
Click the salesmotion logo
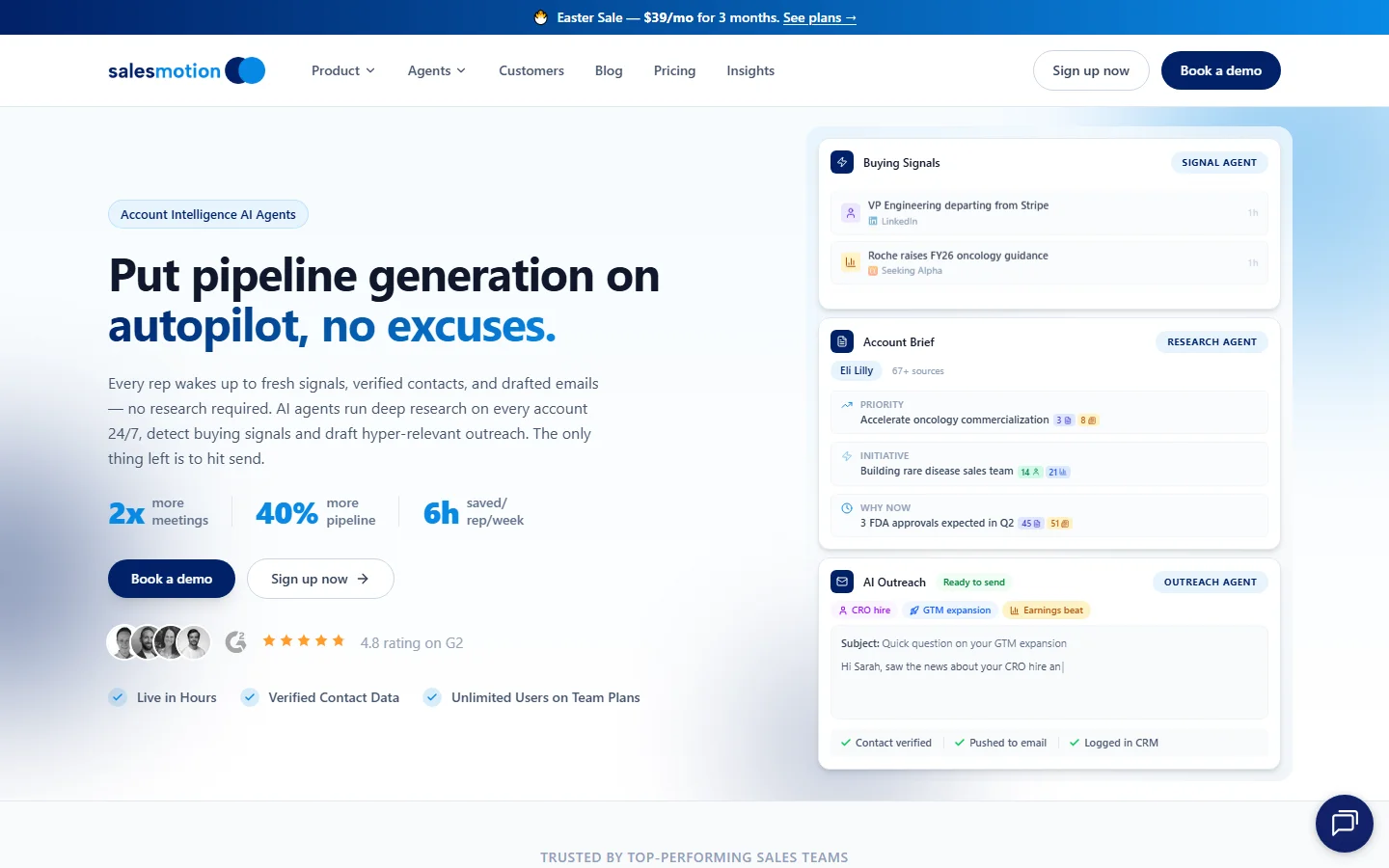(186, 69)
